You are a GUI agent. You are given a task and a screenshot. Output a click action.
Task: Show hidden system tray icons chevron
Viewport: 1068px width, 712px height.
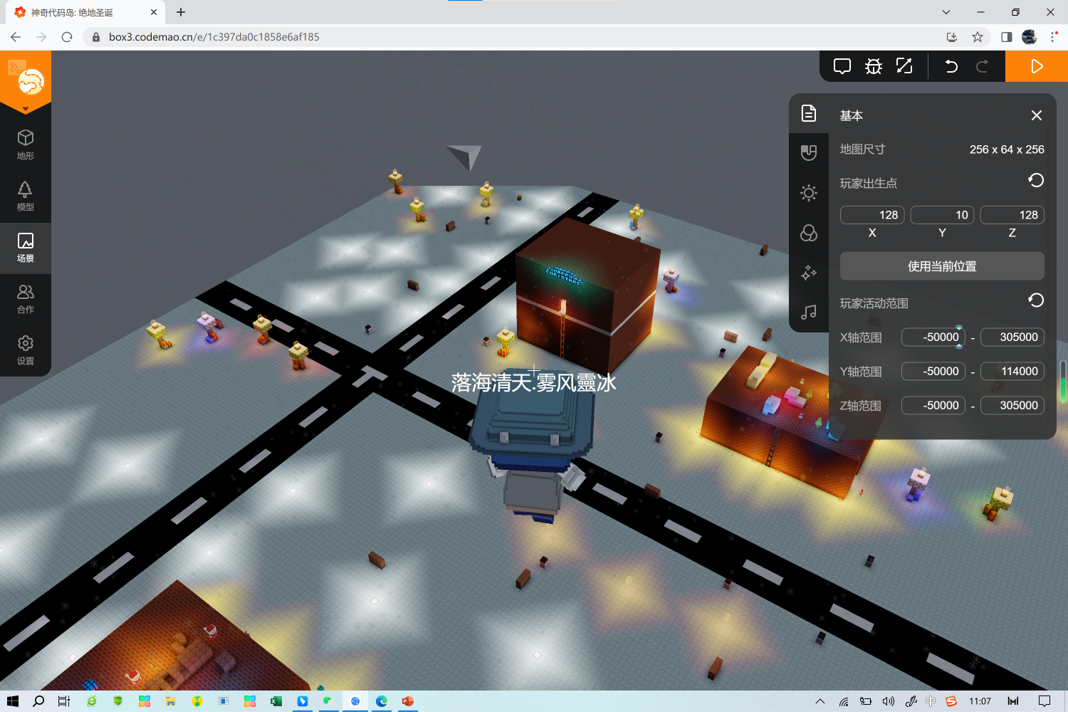coord(820,701)
